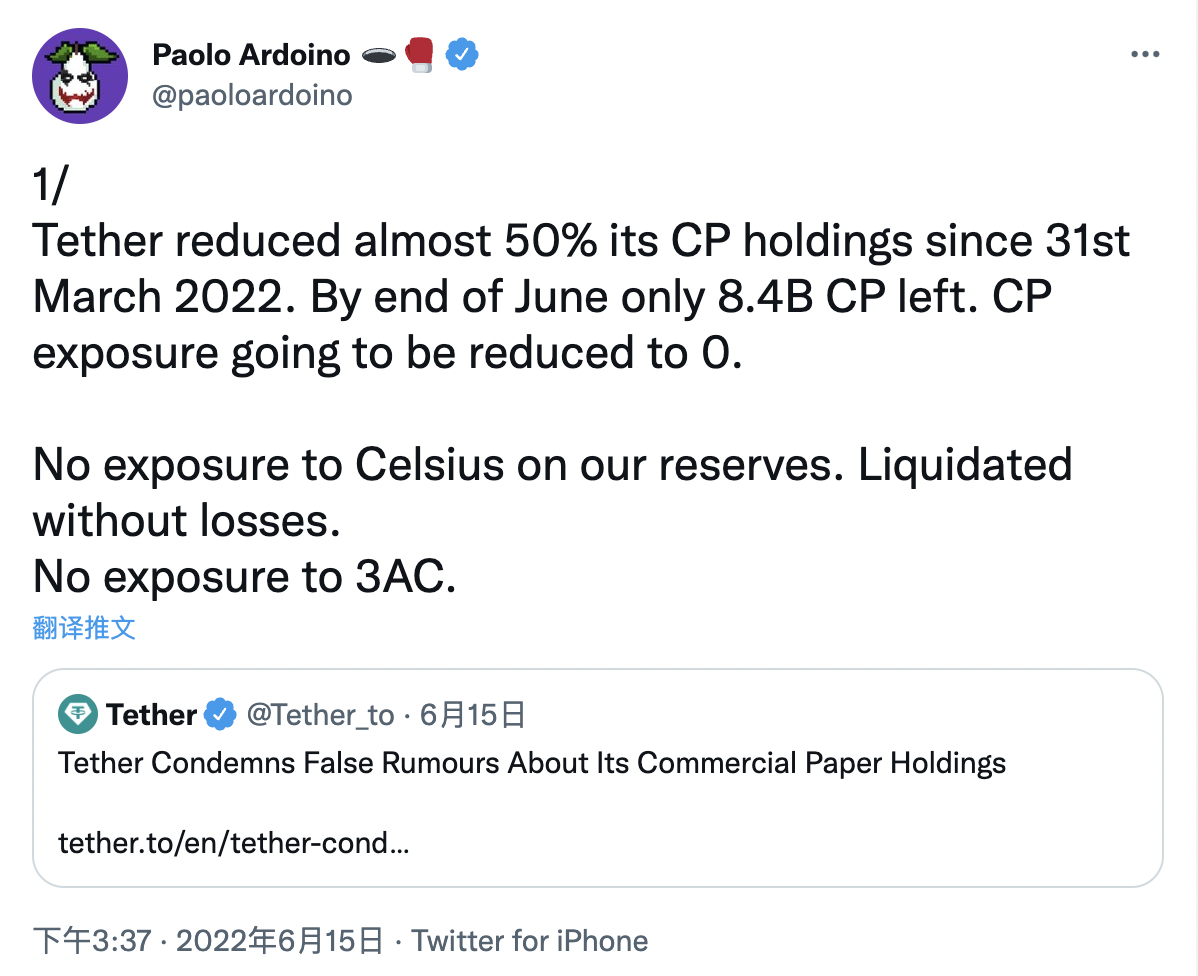This screenshot has width=1198, height=976.
Task: Open the tether.to/en/tether-cond… link
Action: (x=234, y=843)
